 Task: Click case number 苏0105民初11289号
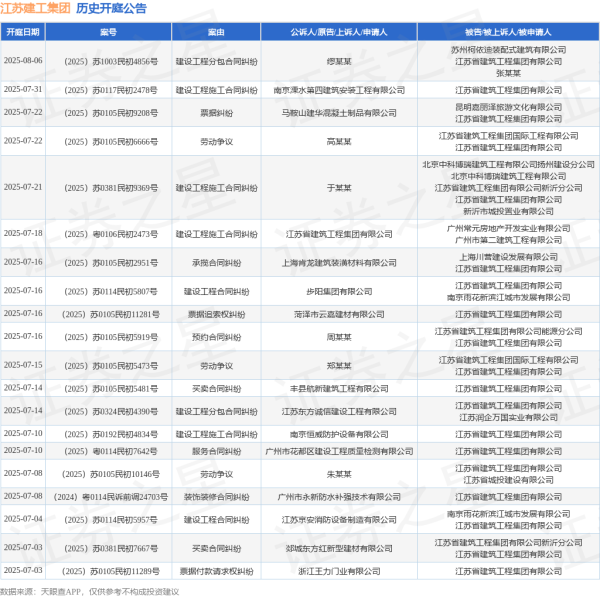tap(111, 571)
